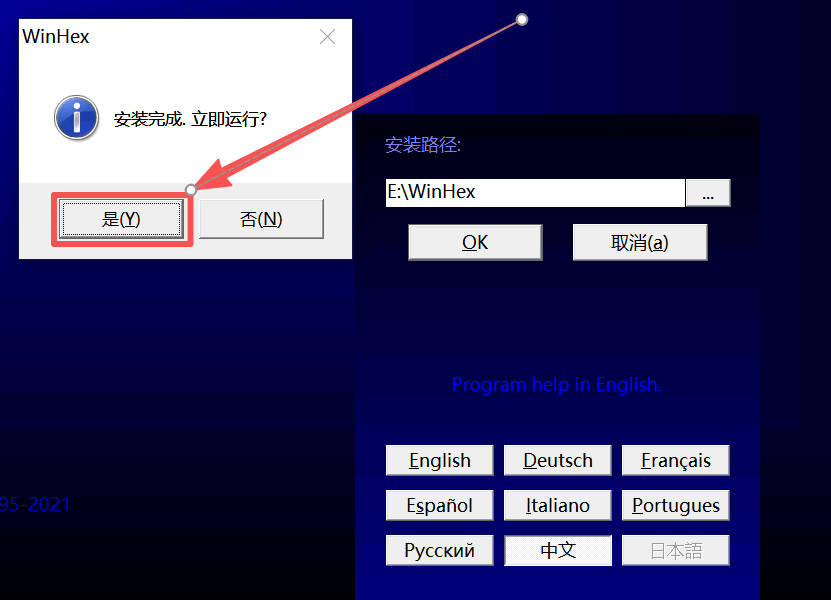The image size is (831, 600).
Task: Select English as the language
Action: [439, 461]
